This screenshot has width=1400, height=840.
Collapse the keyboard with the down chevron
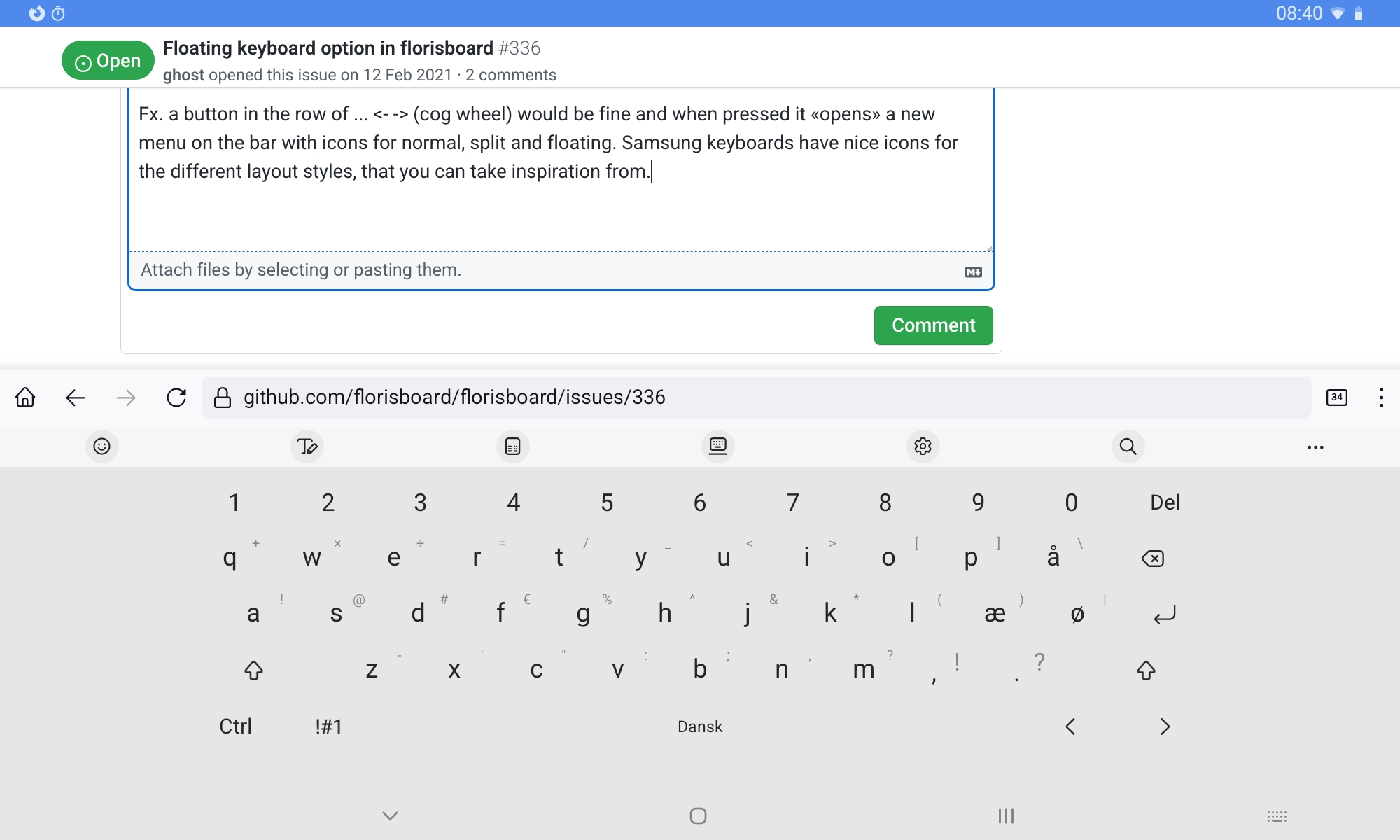pyautogui.click(x=390, y=815)
